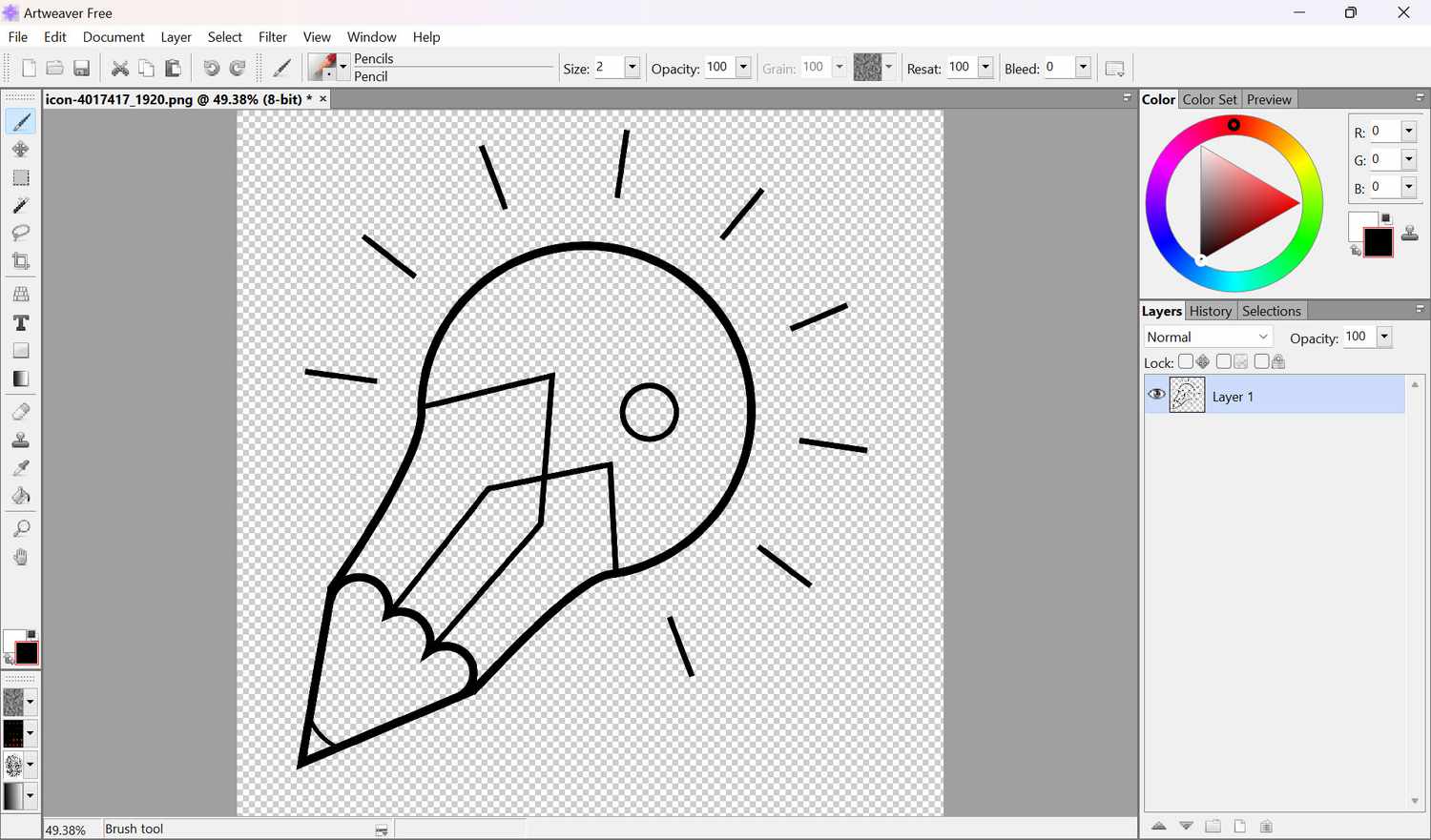Open the Normal blend mode dropdown
Viewport: 1431px width, 840px height.
tap(1209, 337)
